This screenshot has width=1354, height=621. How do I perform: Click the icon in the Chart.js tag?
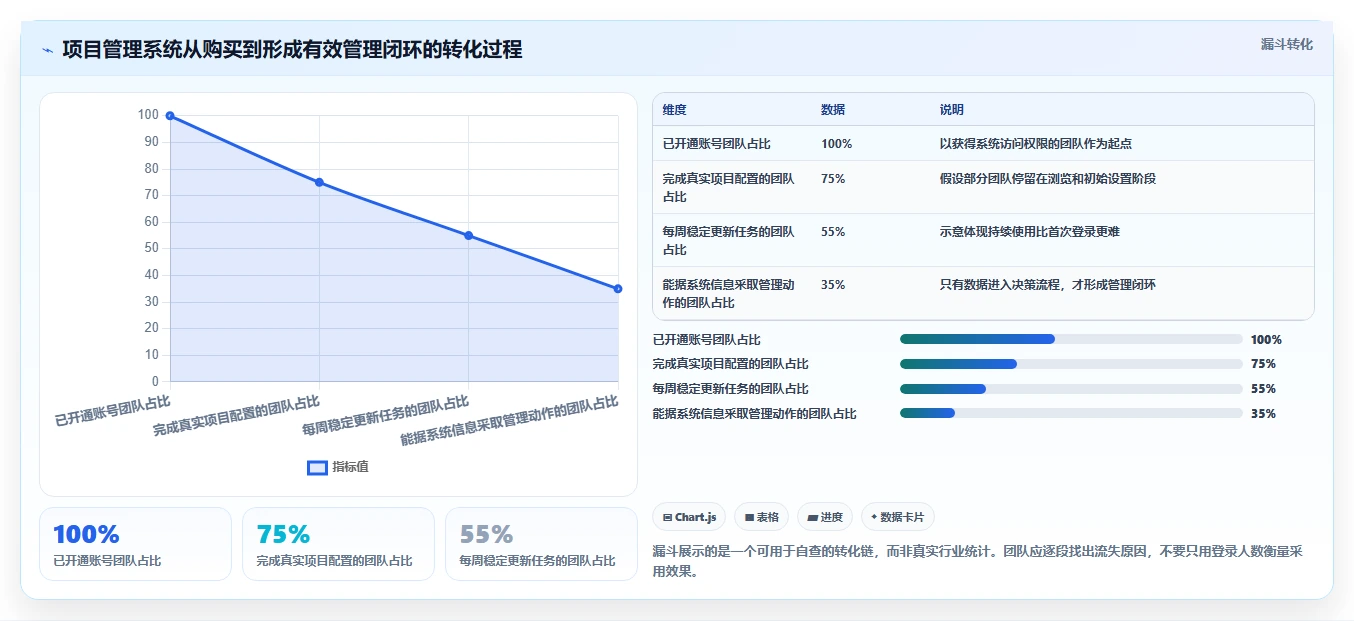tap(667, 518)
